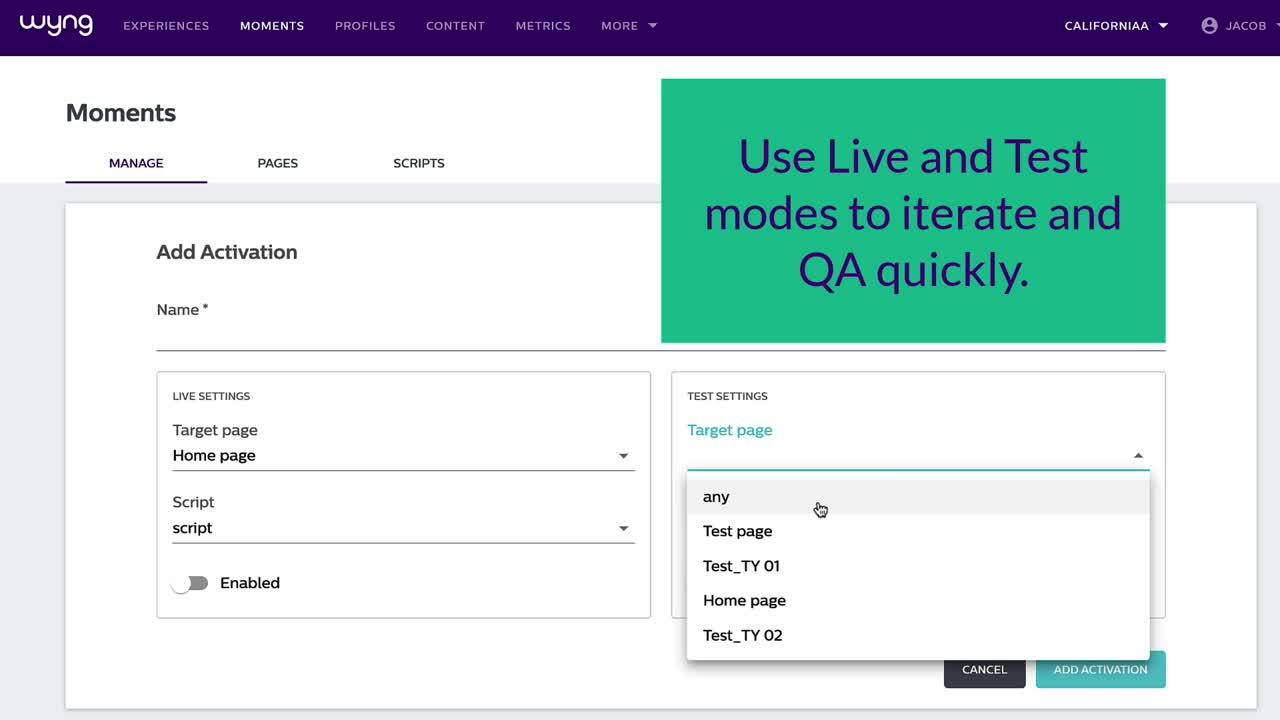Click the Jacob user account icon

(x=1210, y=26)
